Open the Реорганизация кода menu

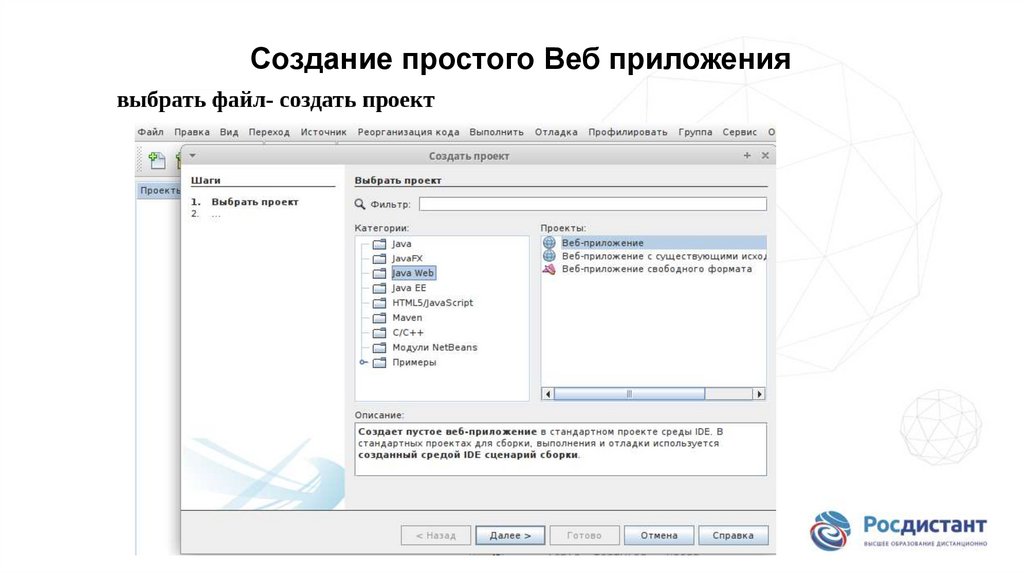(408, 132)
